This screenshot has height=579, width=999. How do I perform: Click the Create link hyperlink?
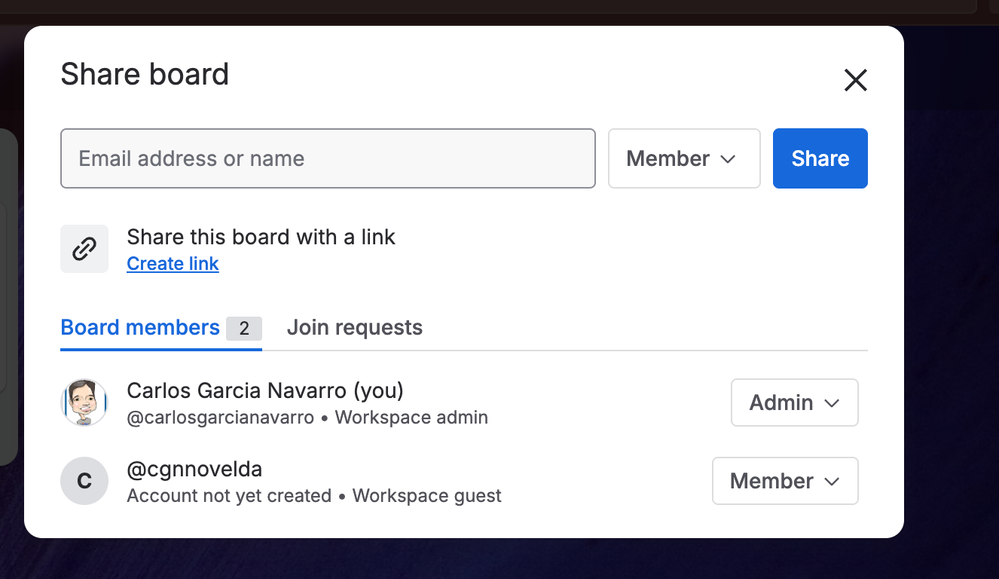tap(173, 264)
